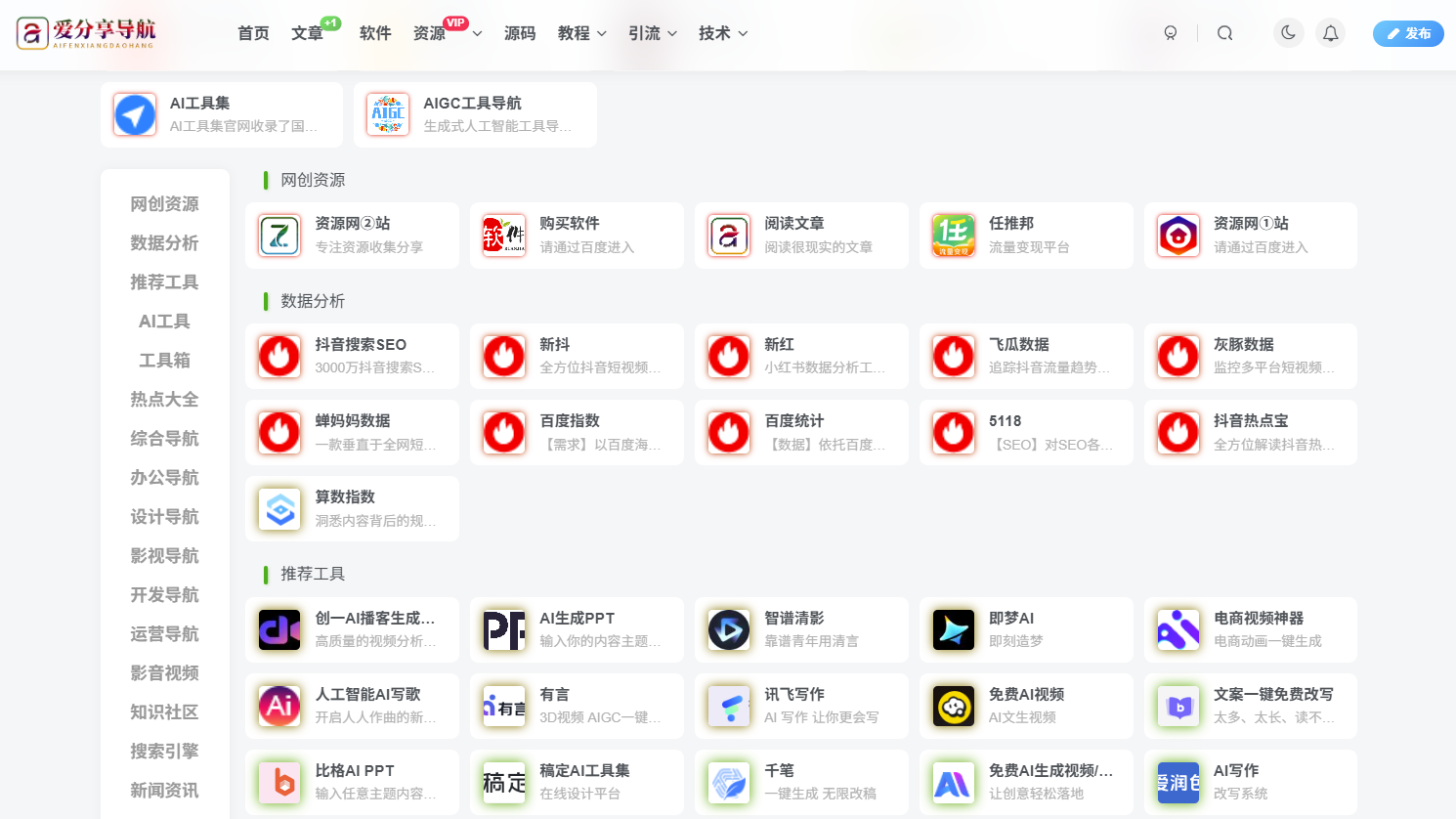Click the AI工具集 compass icon
The image size is (1456, 819).
(135, 114)
